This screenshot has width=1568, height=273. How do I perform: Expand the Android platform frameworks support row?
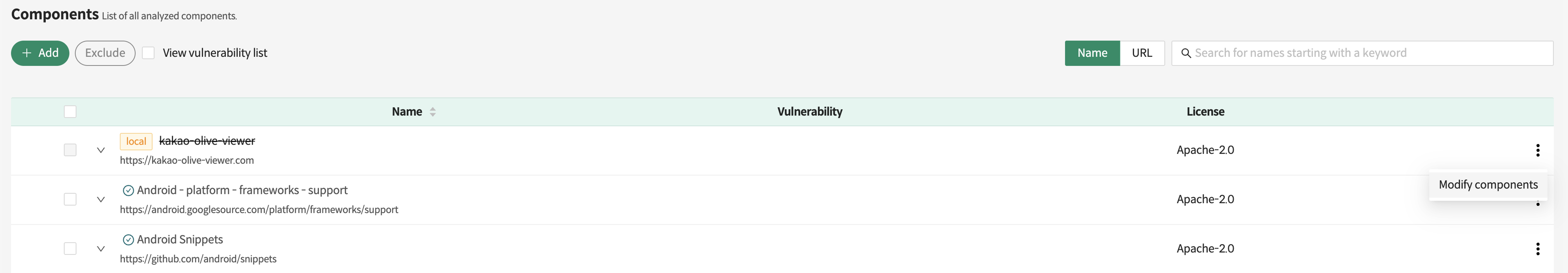[101, 199]
